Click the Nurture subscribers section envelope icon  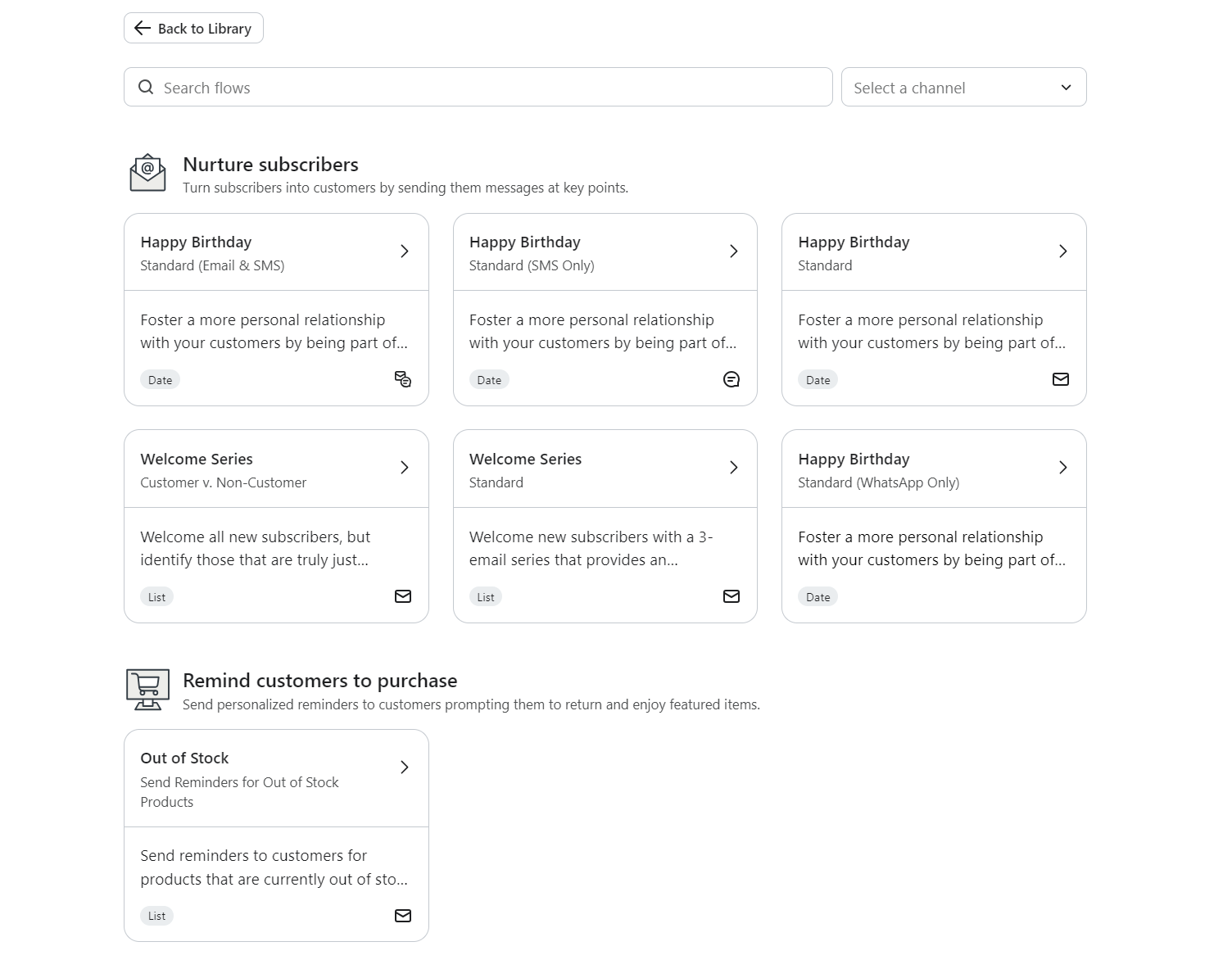point(147,172)
